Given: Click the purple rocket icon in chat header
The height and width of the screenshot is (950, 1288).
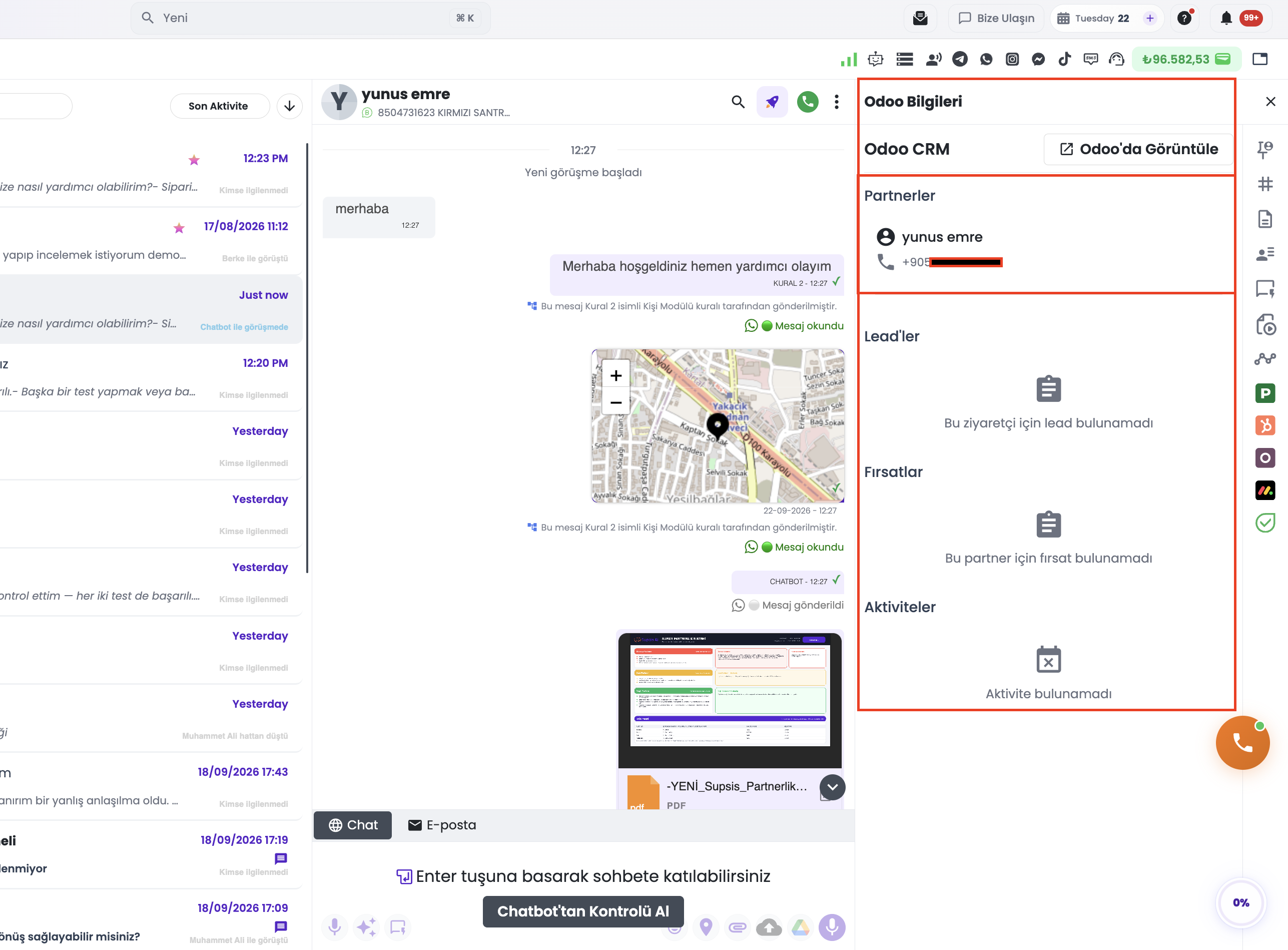Looking at the screenshot, I should 772,102.
